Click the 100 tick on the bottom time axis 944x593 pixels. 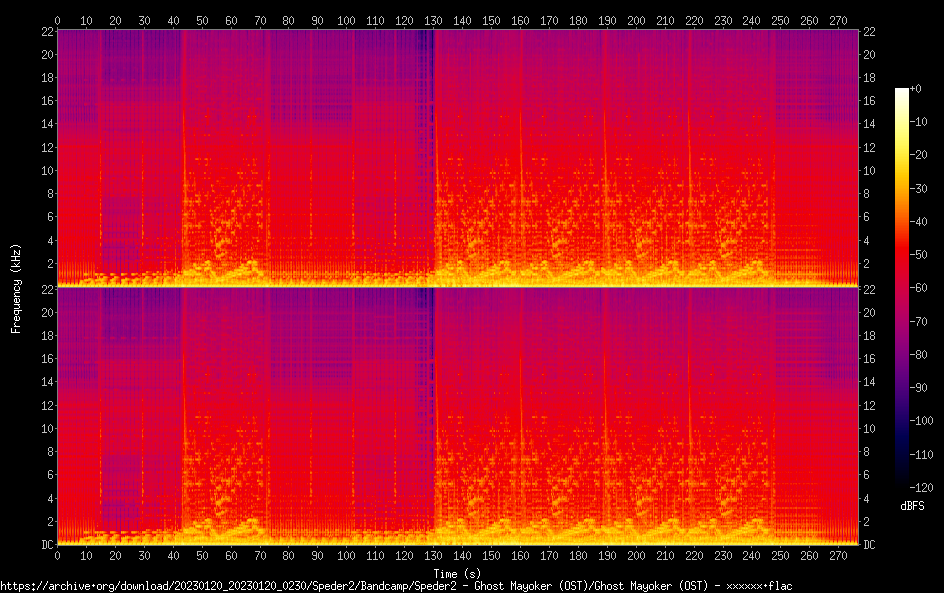pyautogui.click(x=346, y=555)
